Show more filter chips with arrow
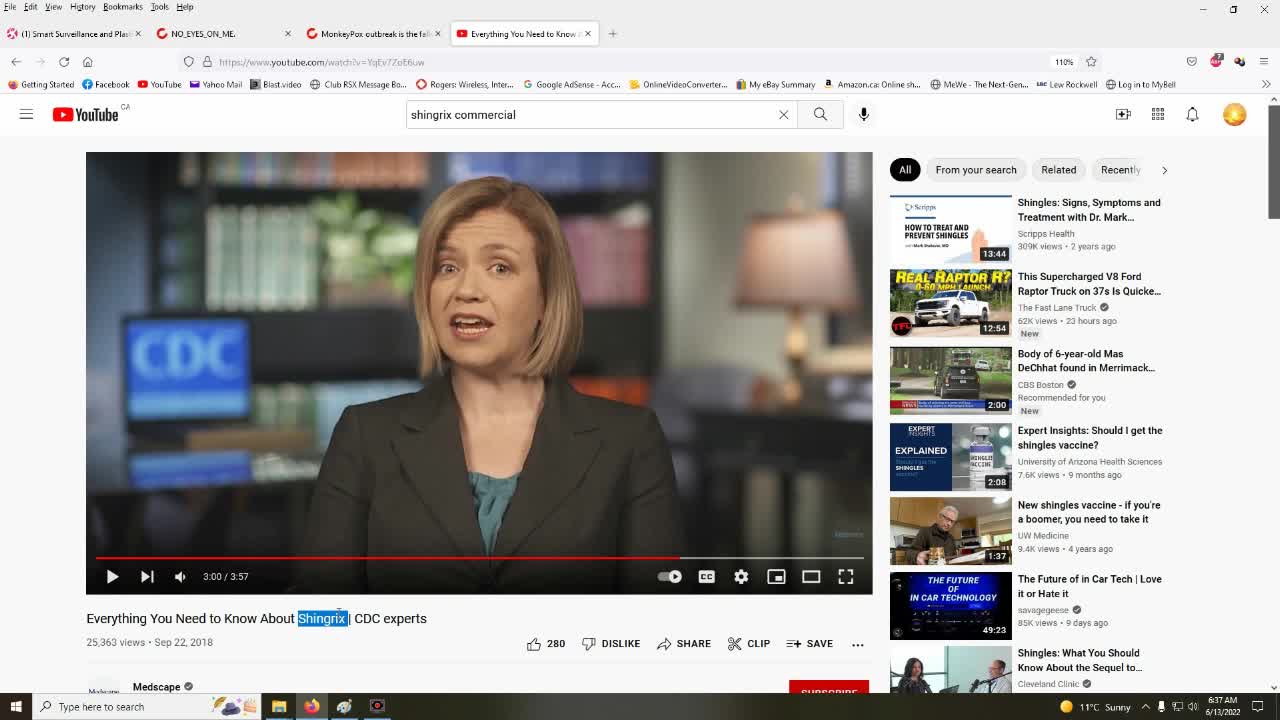Screen dimensions: 1280x720 coord(1164,170)
